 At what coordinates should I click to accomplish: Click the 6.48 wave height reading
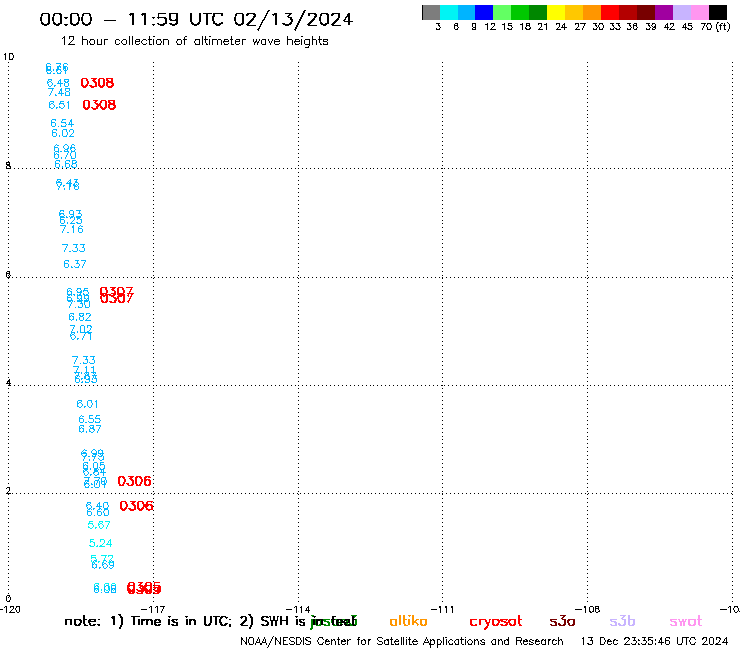(58, 83)
